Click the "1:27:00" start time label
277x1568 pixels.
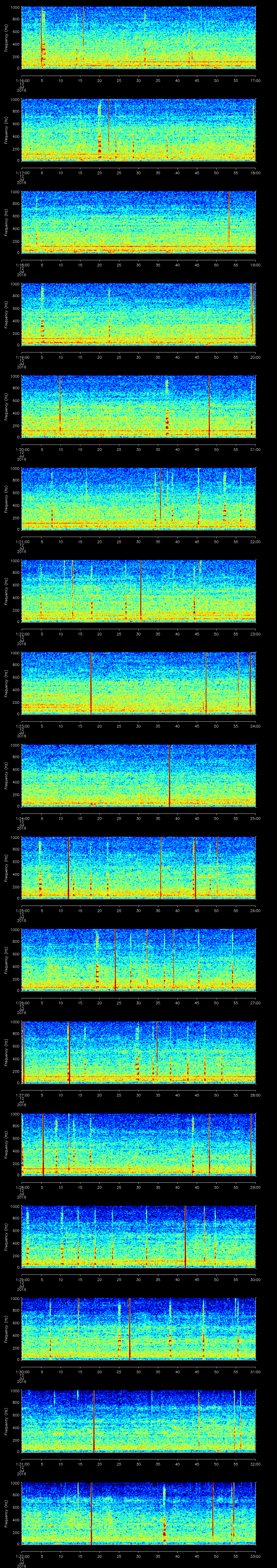(x=22, y=1095)
